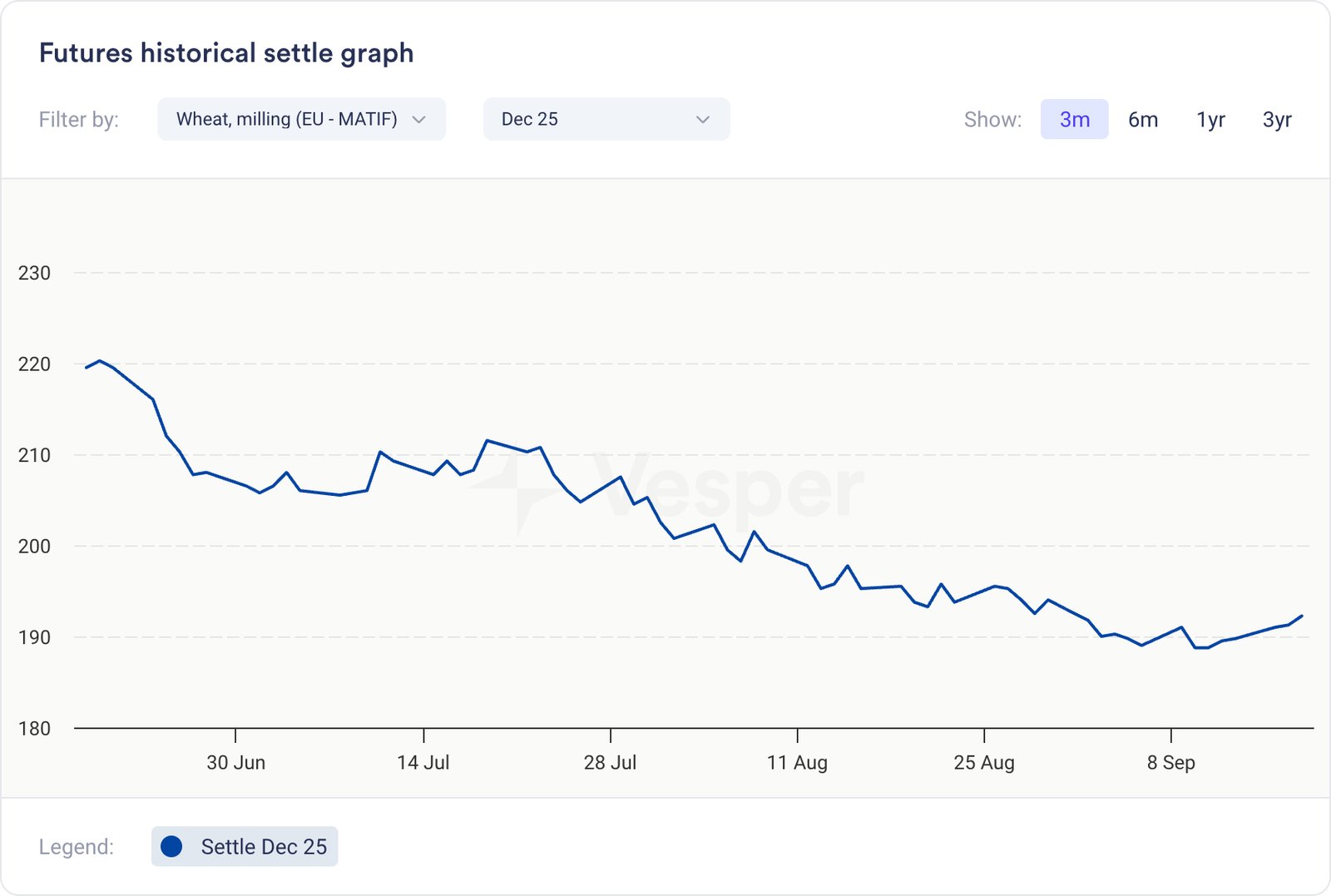
Task: Show the 1yr time range
Action: [1210, 120]
